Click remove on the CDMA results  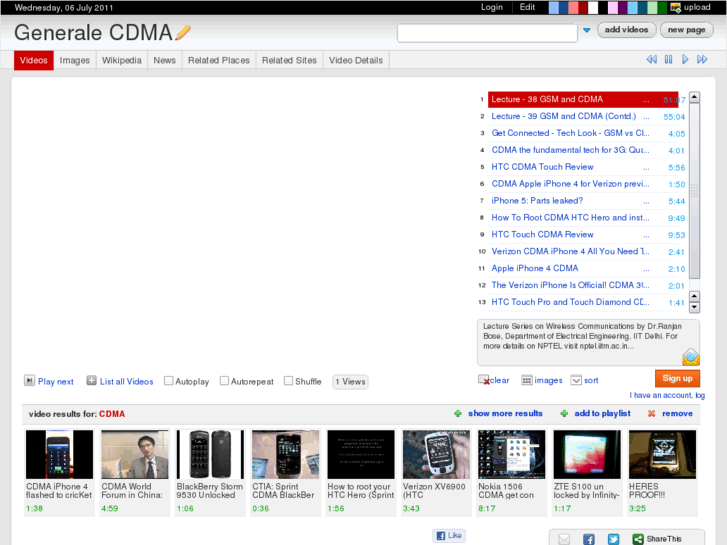[x=677, y=413]
